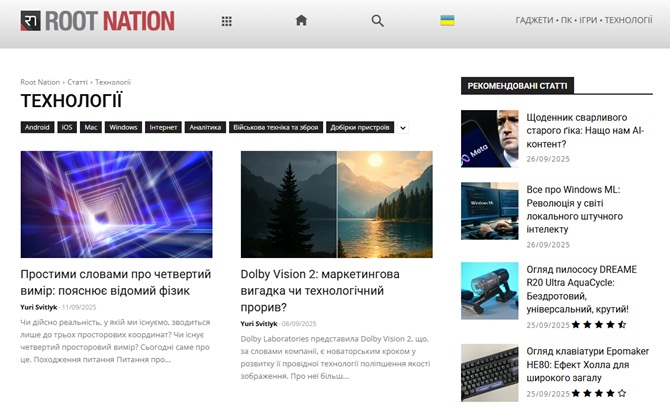The width and height of the screenshot is (670, 406).
Task: Click author Yuri Svitlyk under четвертий вимір article
Action: 38,307
